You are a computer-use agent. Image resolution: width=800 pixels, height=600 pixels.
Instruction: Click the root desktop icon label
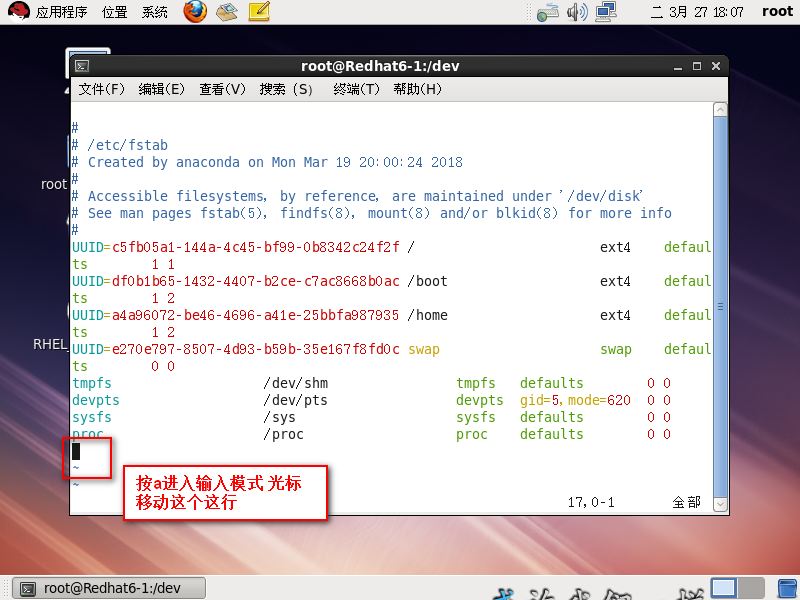click(54, 184)
